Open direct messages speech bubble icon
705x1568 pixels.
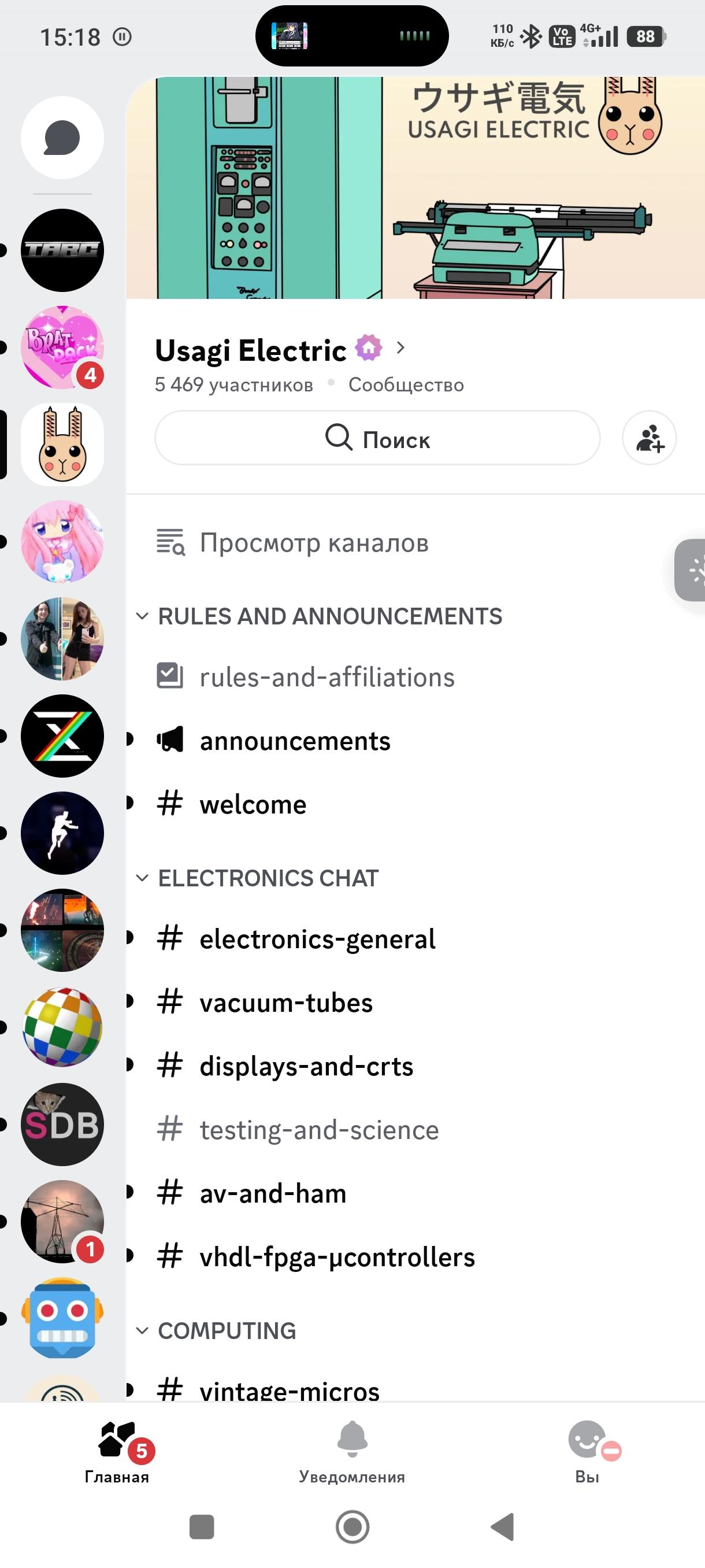(62, 138)
